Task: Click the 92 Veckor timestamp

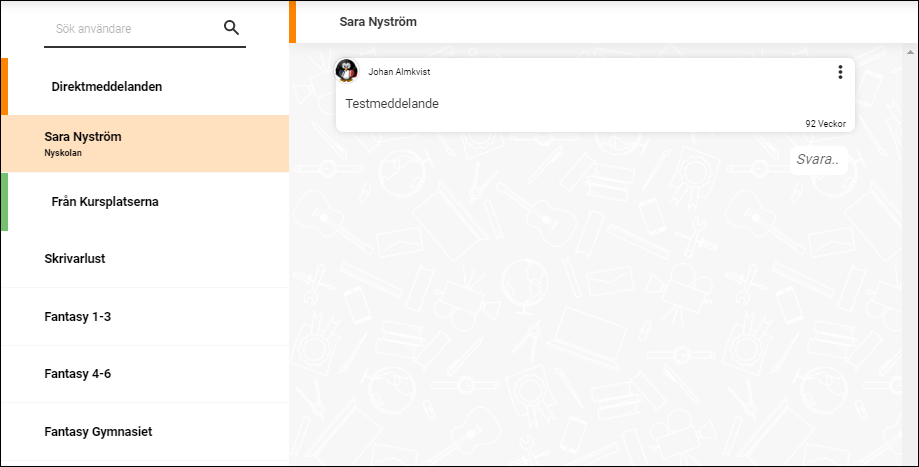Action: click(x=825, y=124)
